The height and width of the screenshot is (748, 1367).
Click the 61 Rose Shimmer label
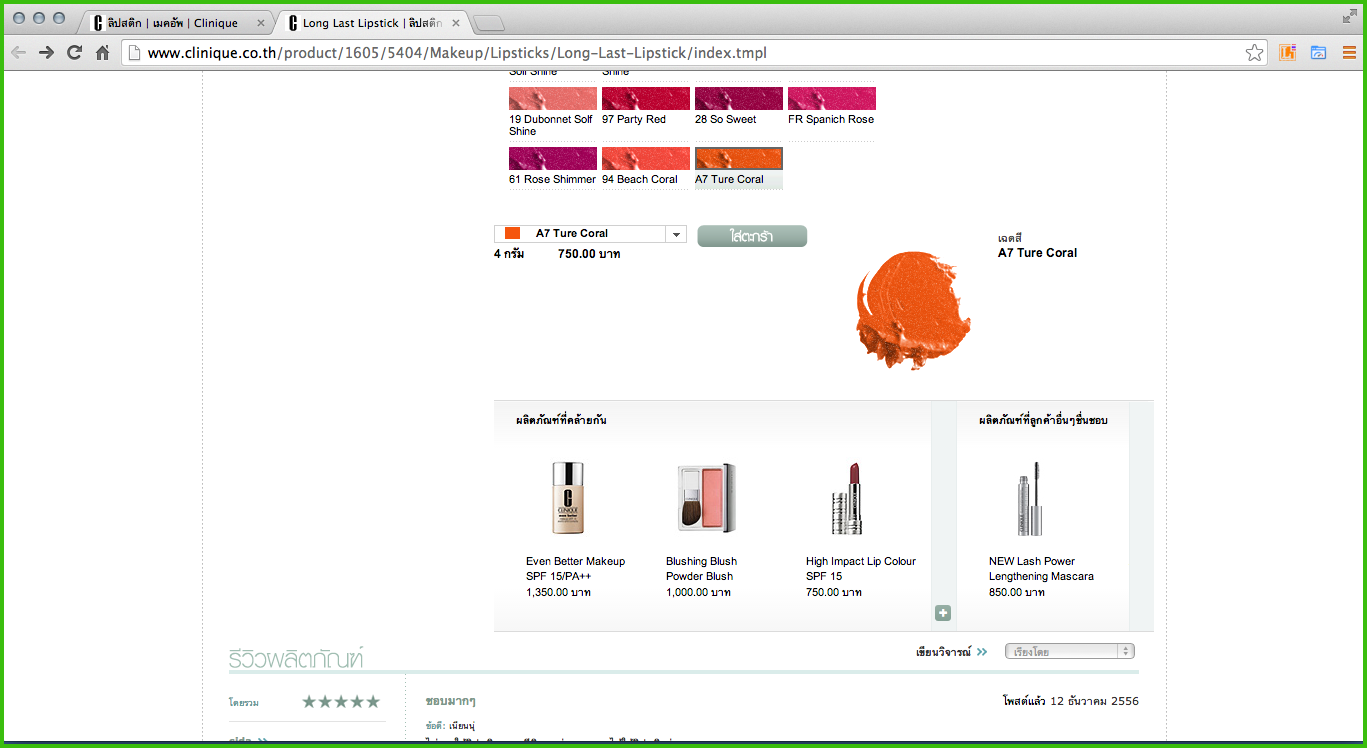click(552, 180)
